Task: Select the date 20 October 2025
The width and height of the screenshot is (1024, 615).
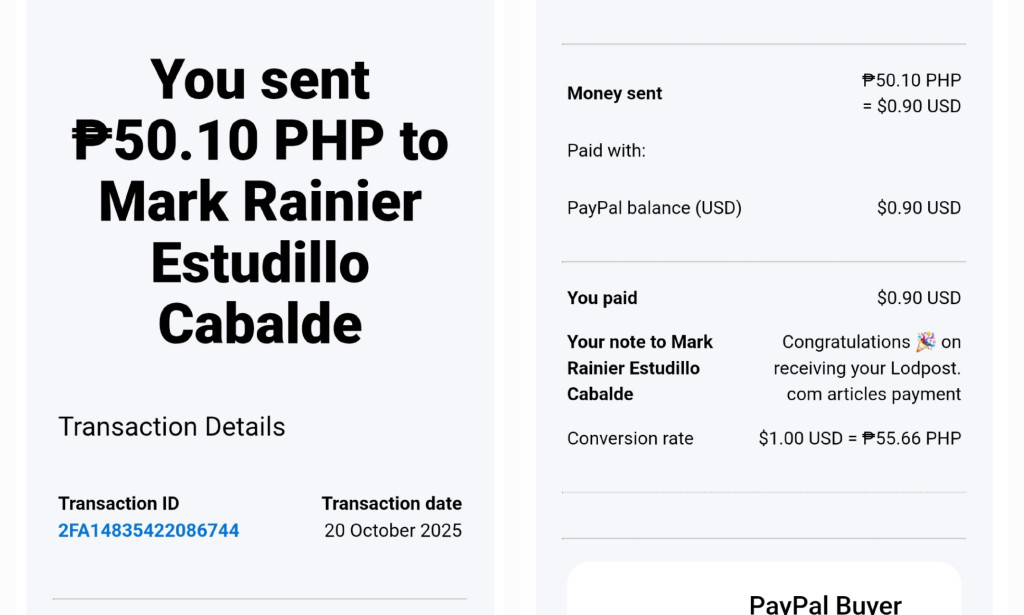Action: [x=393, y=530]
